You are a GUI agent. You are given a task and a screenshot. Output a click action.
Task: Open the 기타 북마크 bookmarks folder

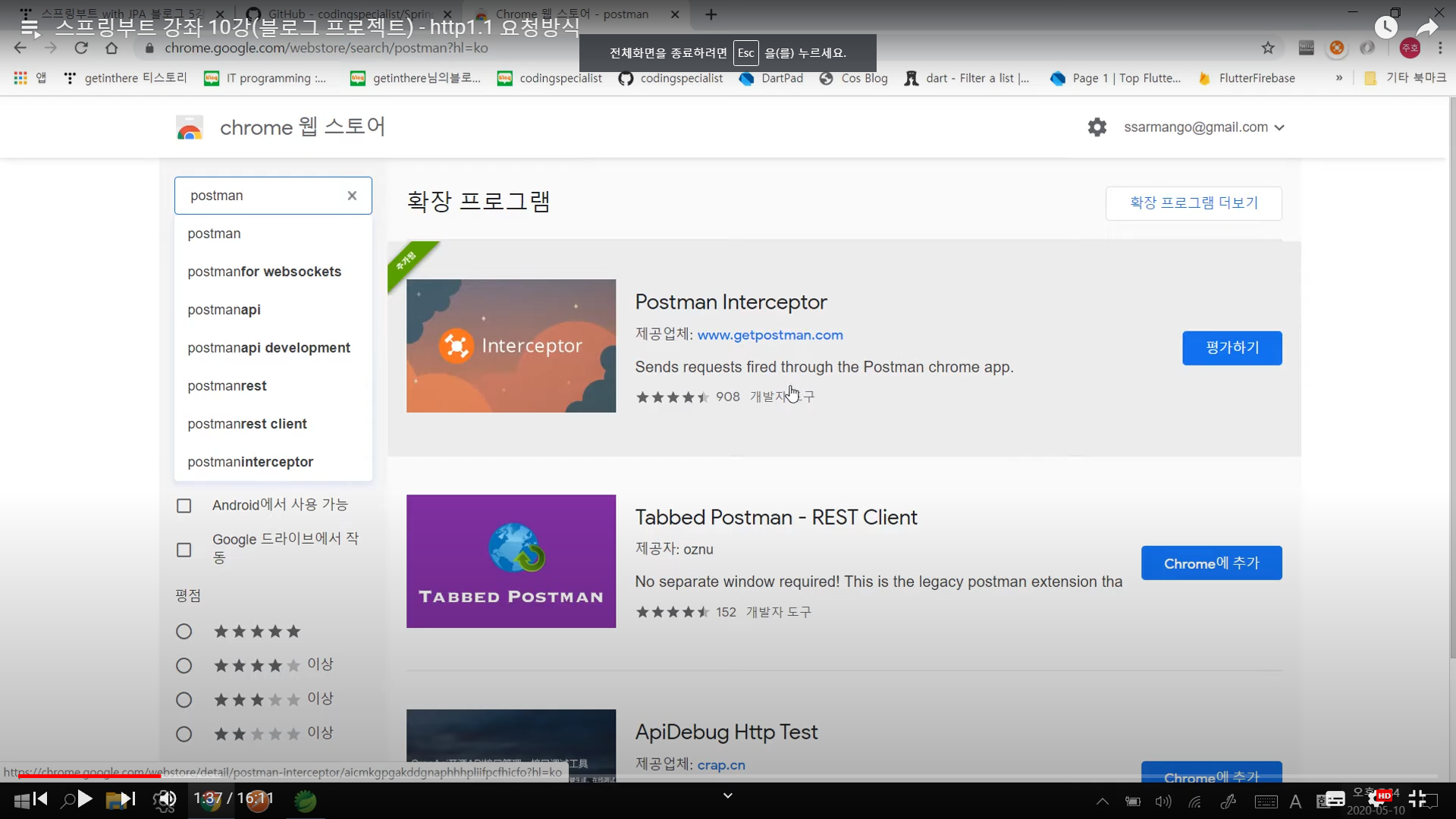(x=1405, y=78)
